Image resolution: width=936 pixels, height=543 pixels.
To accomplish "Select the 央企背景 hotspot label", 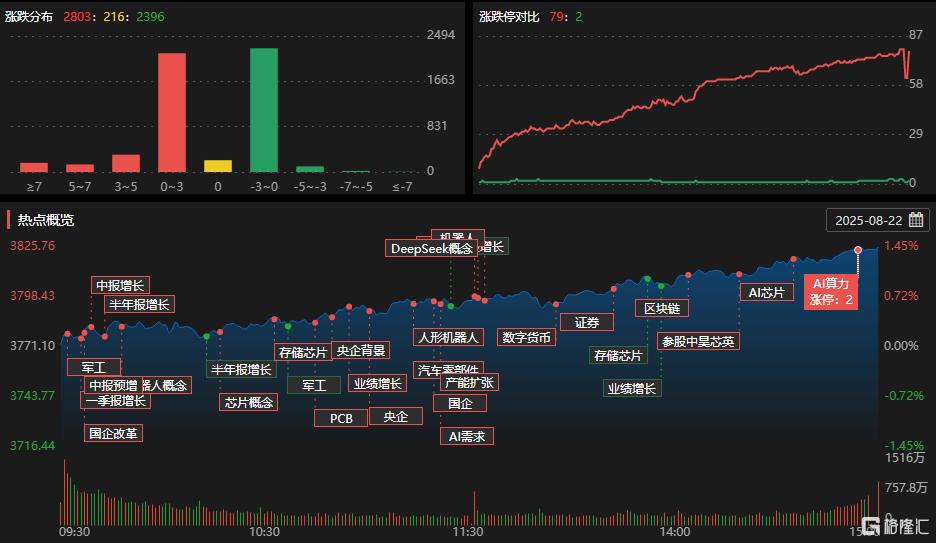I will (x=360, y=350).
